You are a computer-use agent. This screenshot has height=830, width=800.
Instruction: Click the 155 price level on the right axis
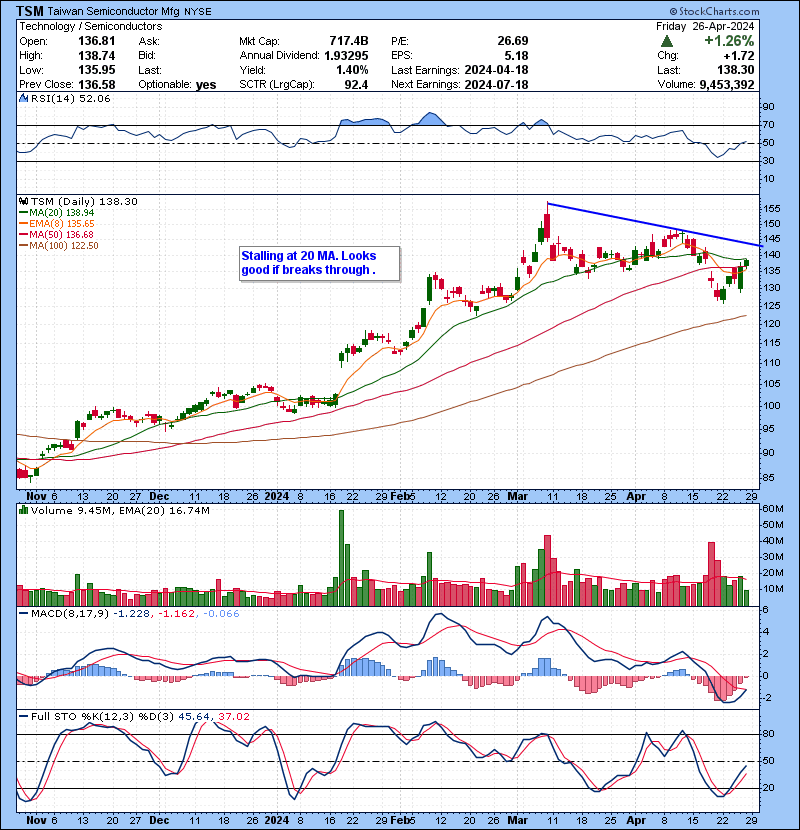[771, 209]
